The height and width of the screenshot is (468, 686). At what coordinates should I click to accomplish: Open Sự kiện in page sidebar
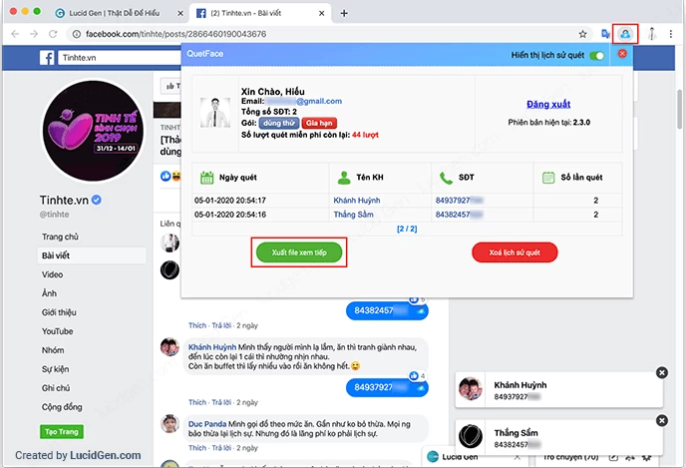click(x=55, y=369)
